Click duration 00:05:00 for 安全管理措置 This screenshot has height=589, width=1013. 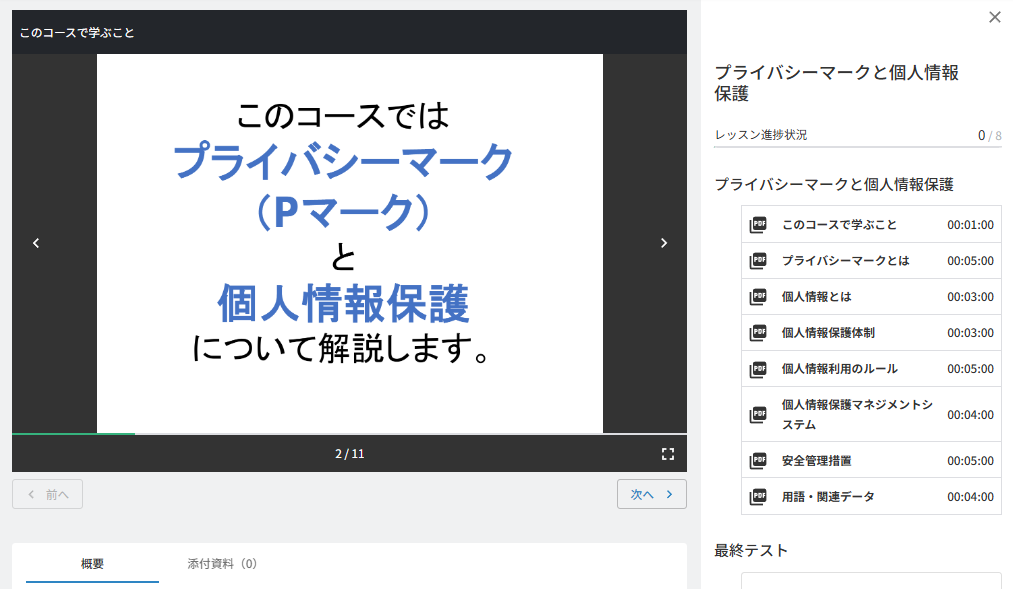coord(970,460)
